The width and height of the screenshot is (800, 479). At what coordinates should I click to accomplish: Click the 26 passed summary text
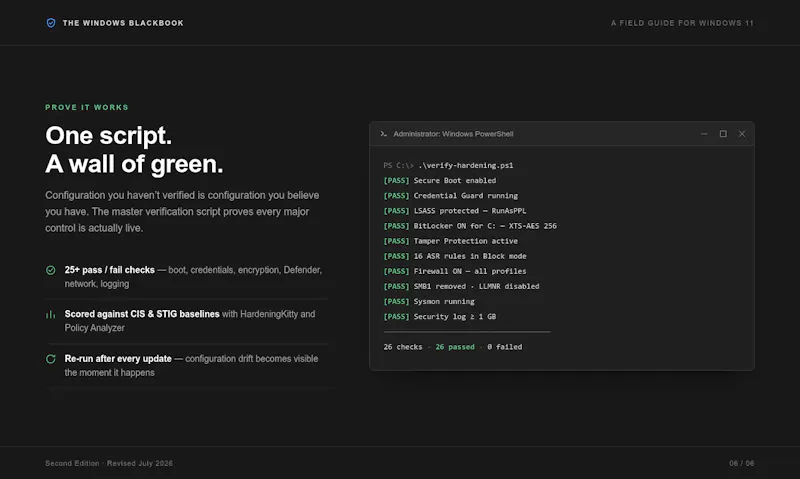click(455, 347)
